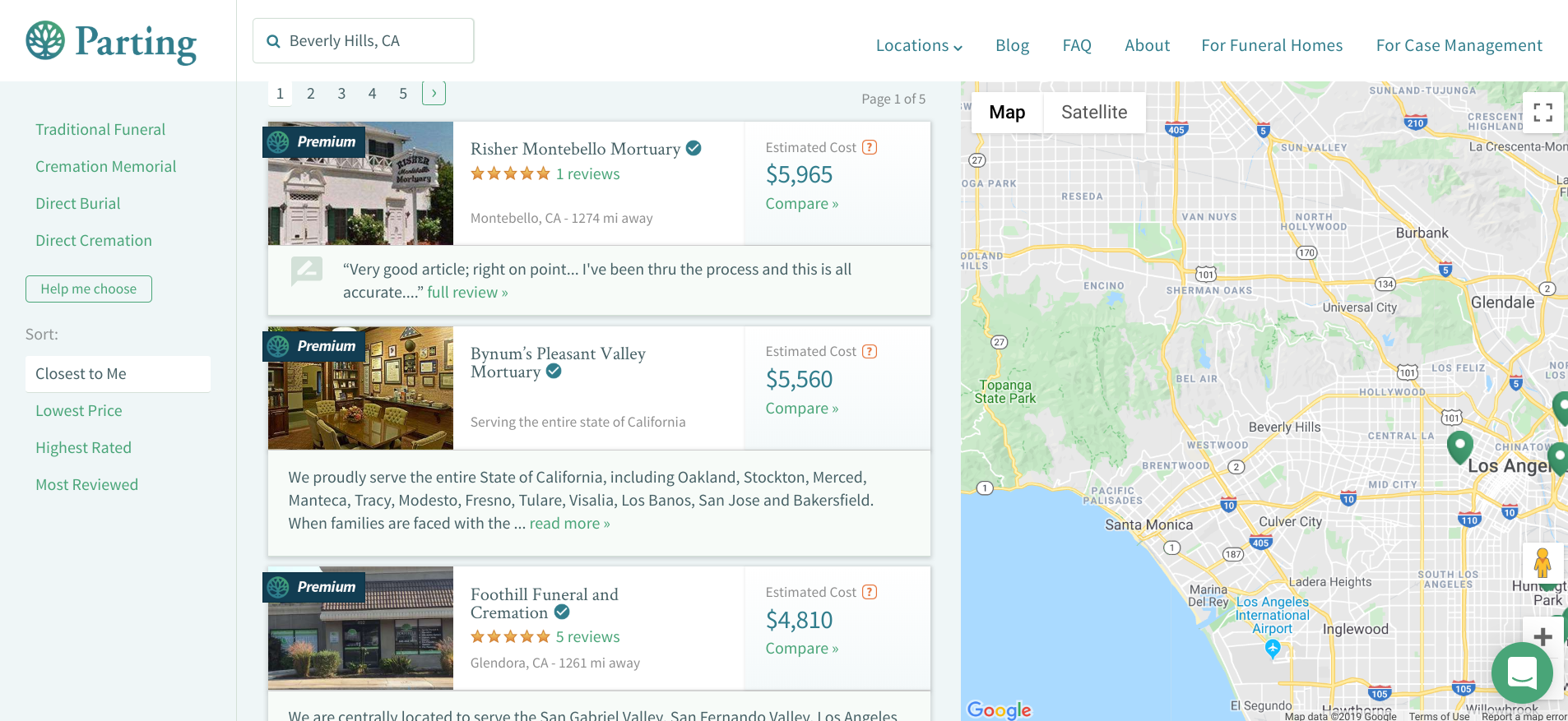Filter by Traditional Funeral

[100, 129]
